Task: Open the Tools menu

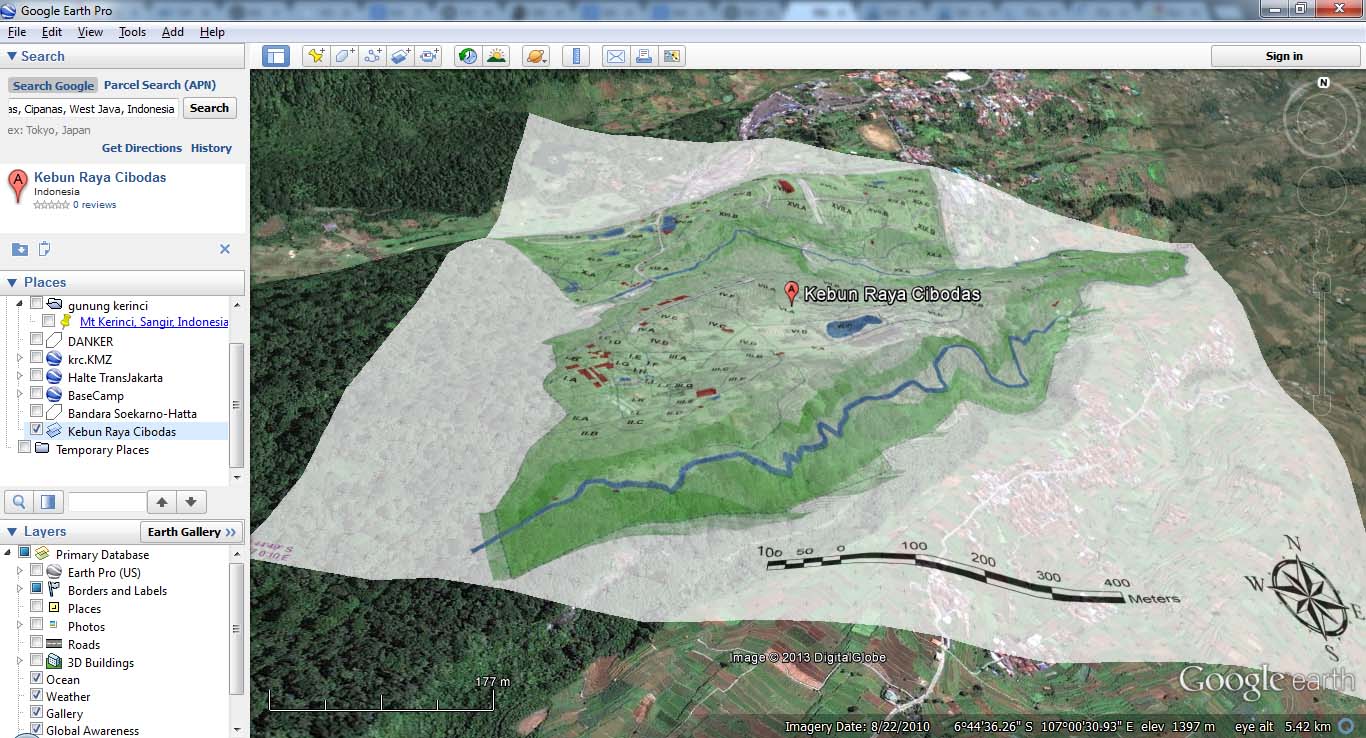Action: tap(132, 31)
